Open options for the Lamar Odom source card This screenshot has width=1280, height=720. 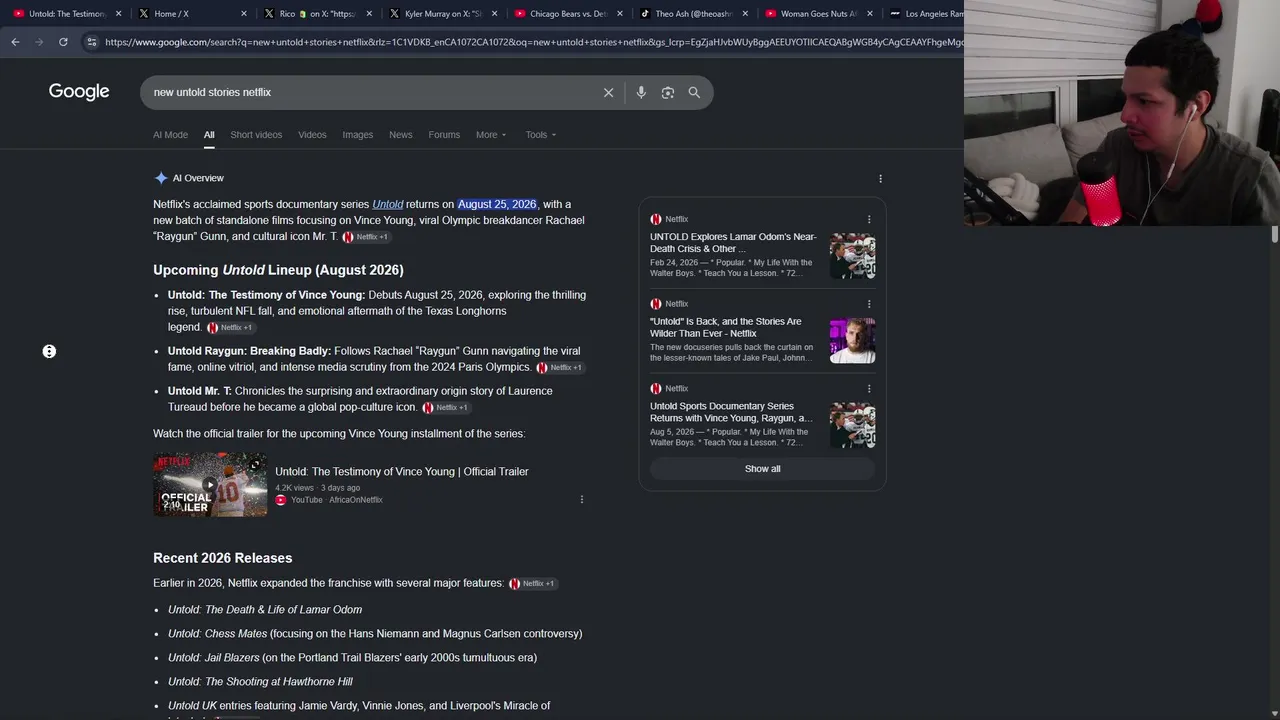tap(869, 219)
